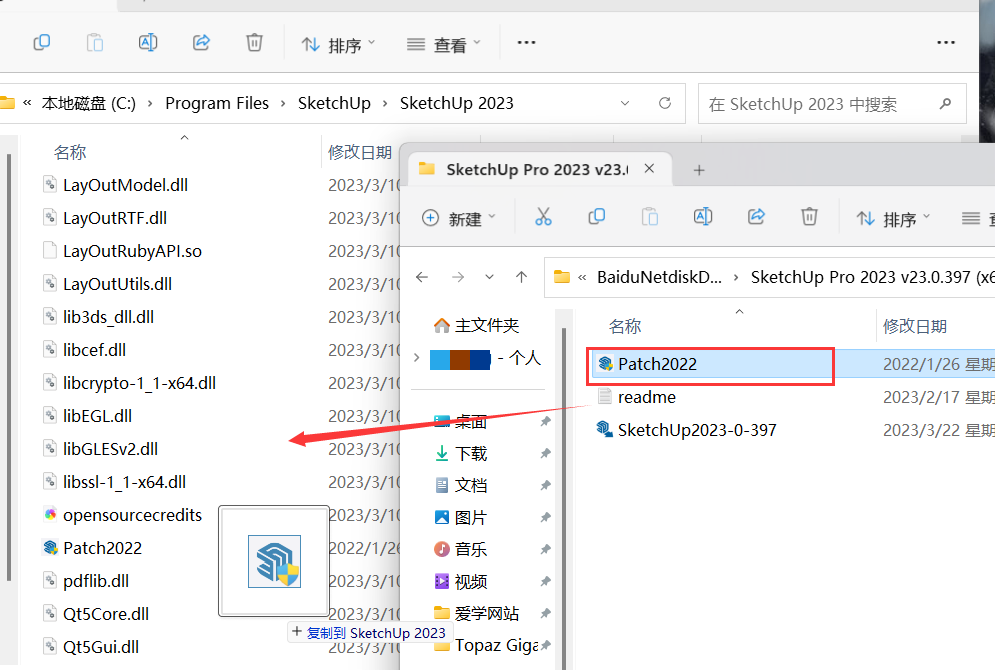Expand the 个人 tree item in sidebar
995x670 pixels.
[417, 358]
